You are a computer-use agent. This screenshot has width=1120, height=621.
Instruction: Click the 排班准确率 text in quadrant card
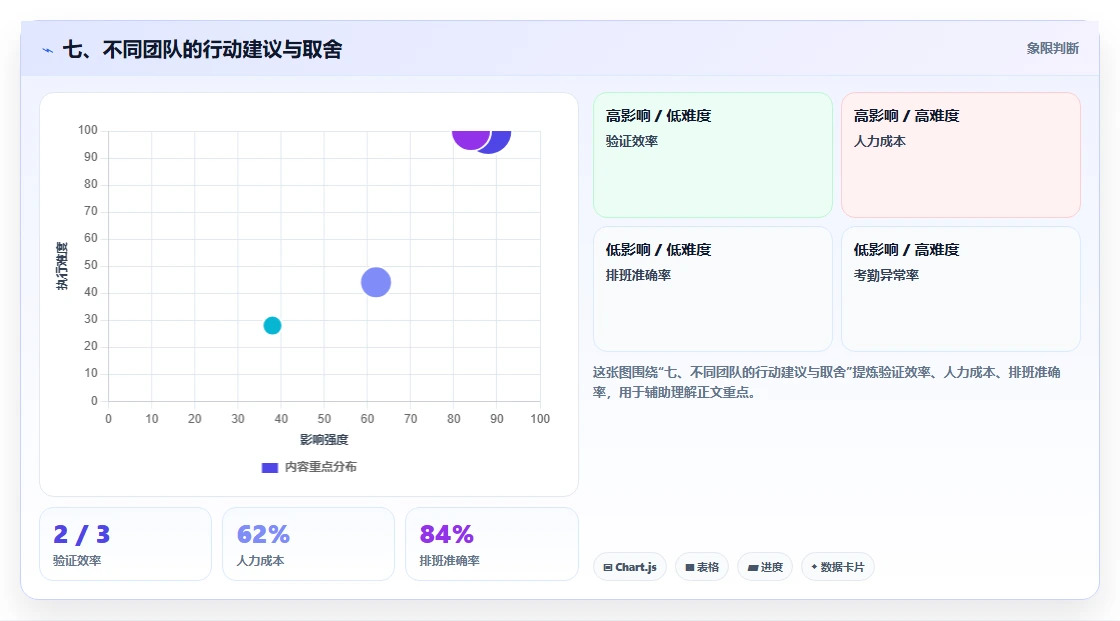[638, 275]
